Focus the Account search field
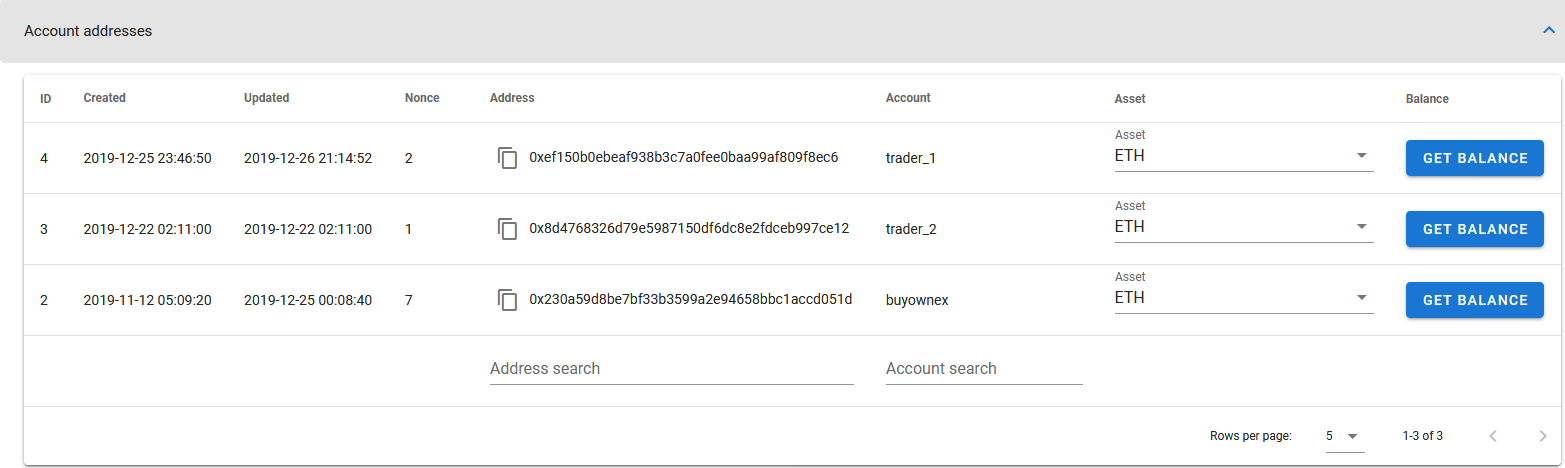This screenshot has height=468, width=1565. point(984,369)
